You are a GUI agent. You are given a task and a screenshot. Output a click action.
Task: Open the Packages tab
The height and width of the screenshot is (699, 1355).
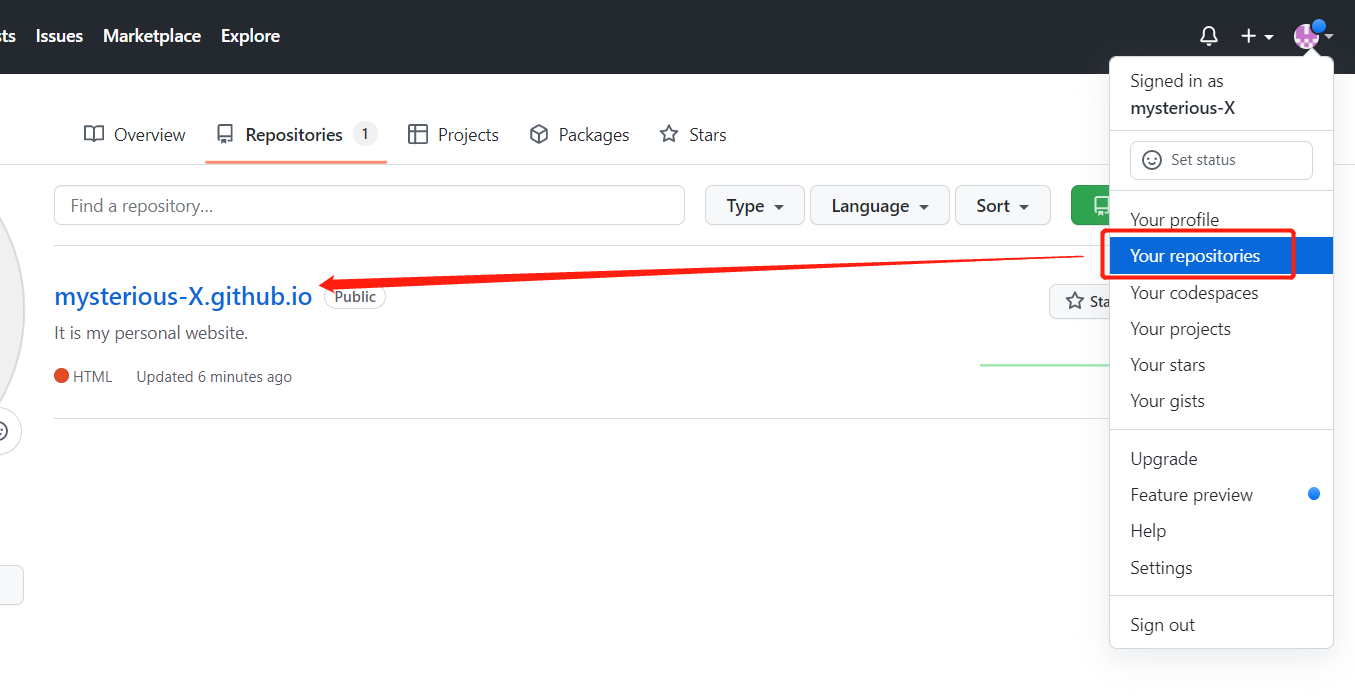(579, 135)
